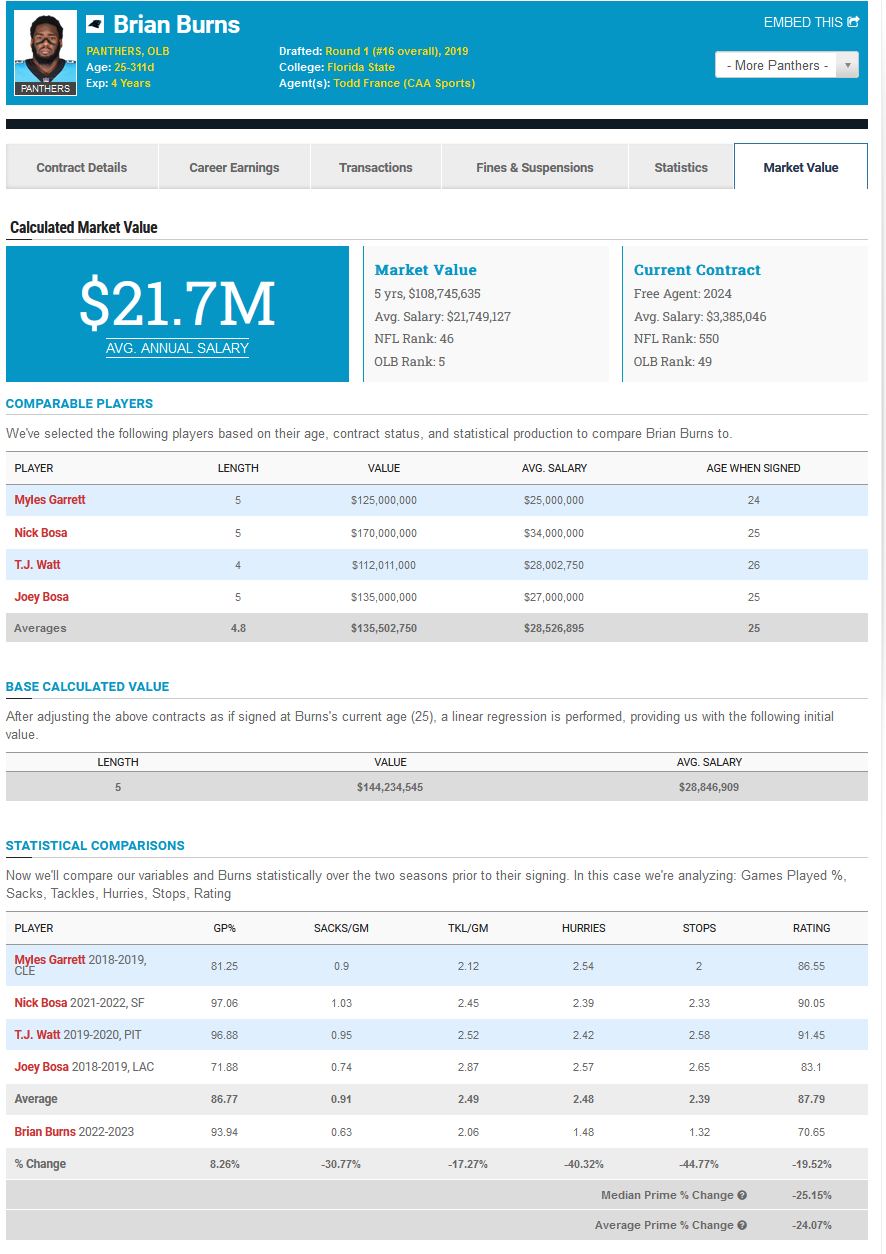Click agent Todd France (CAA Sports) link
The width and height of the screenshot is (886, 1254).
point(404,83)
